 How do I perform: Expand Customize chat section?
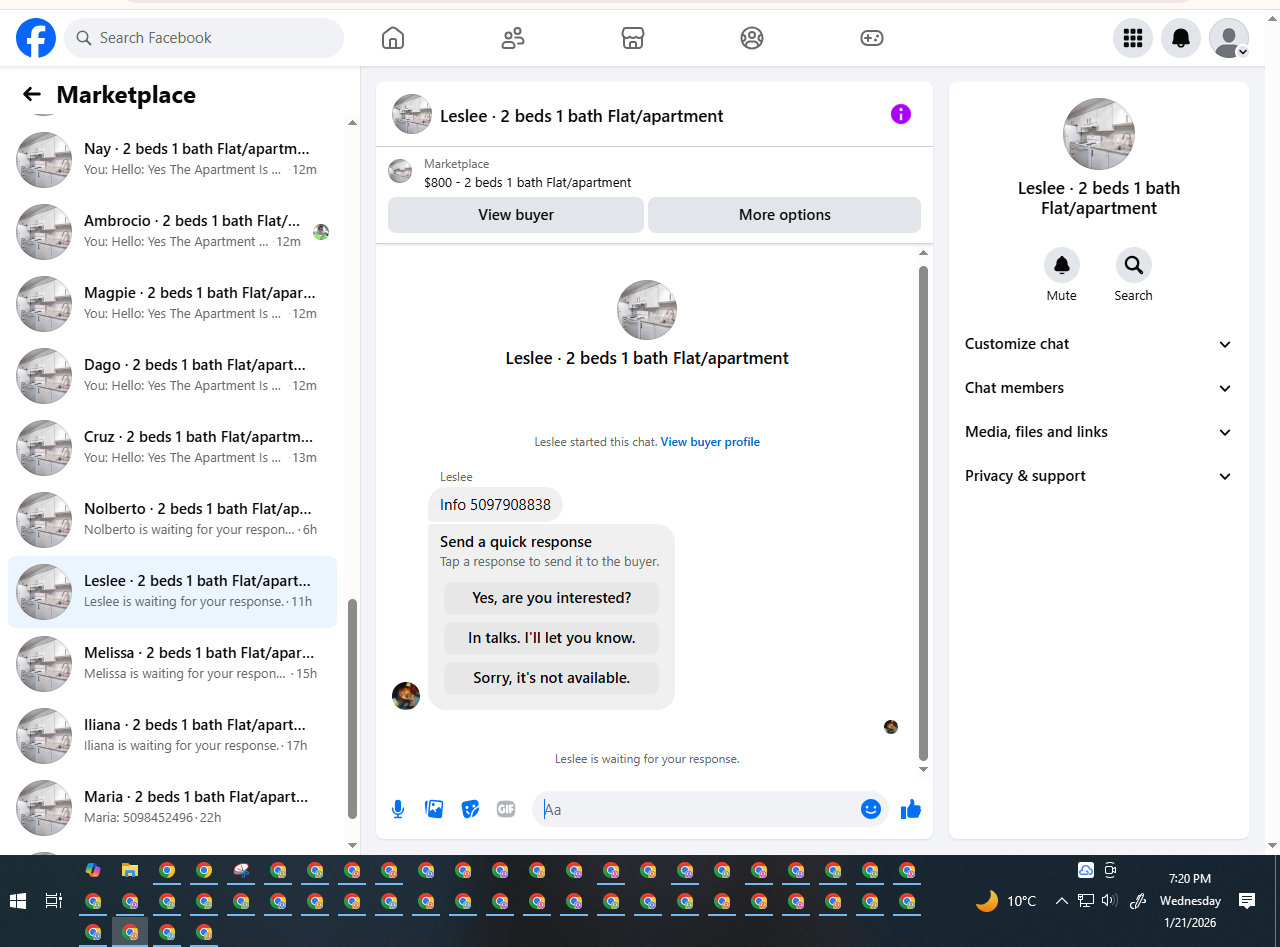(x=1099, y=344)
